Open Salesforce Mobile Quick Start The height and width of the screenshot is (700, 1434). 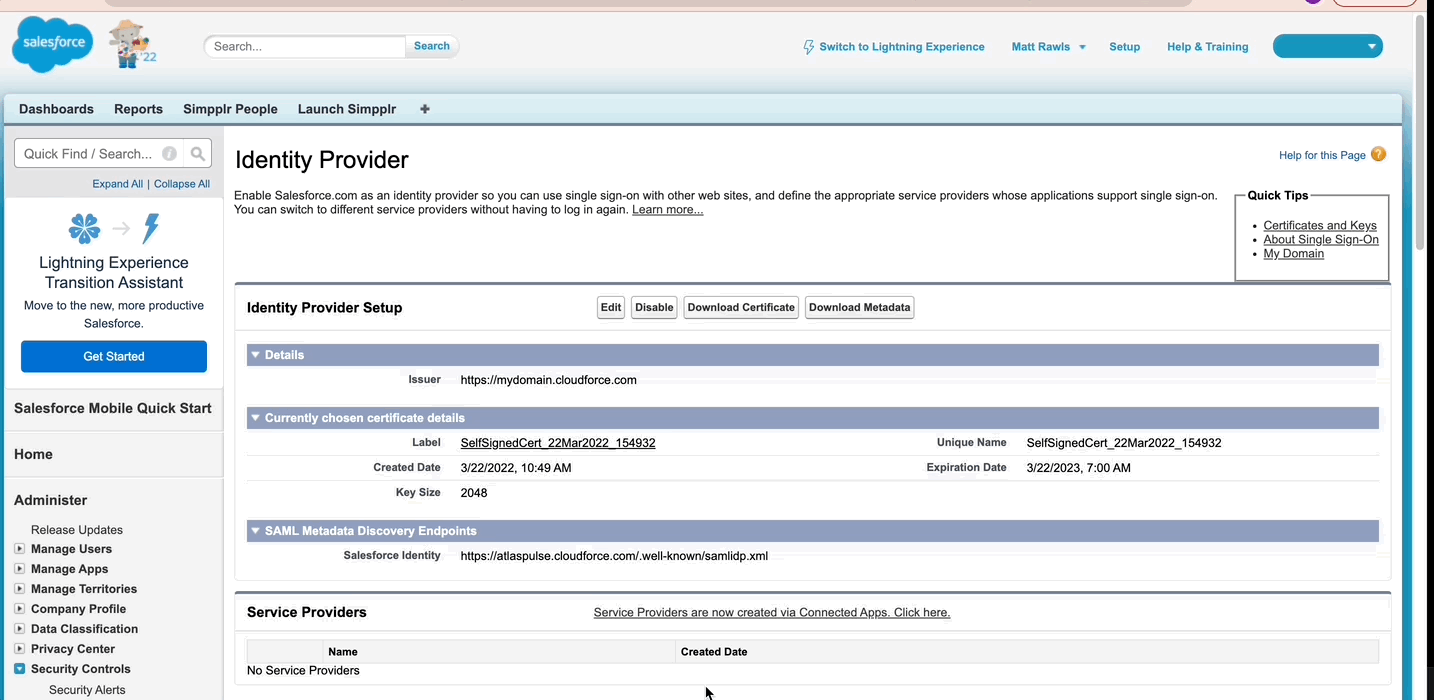(x=113, y=408)
